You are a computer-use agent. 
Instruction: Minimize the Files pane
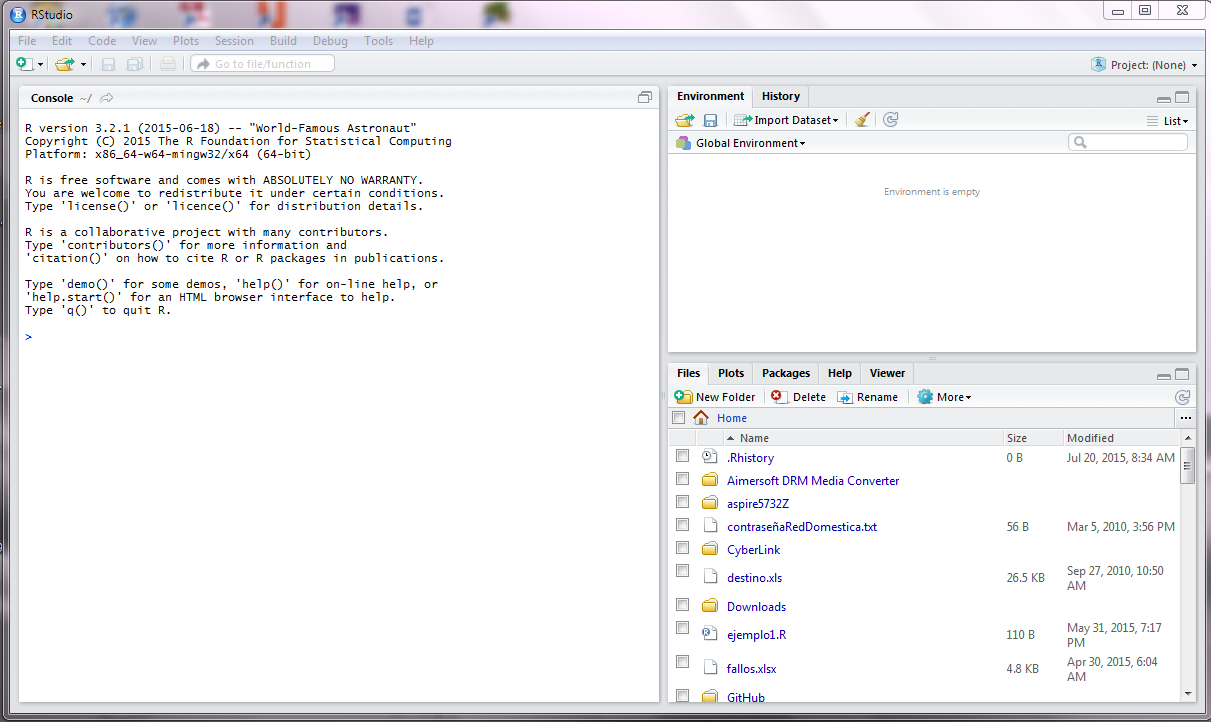(1164, 376)
